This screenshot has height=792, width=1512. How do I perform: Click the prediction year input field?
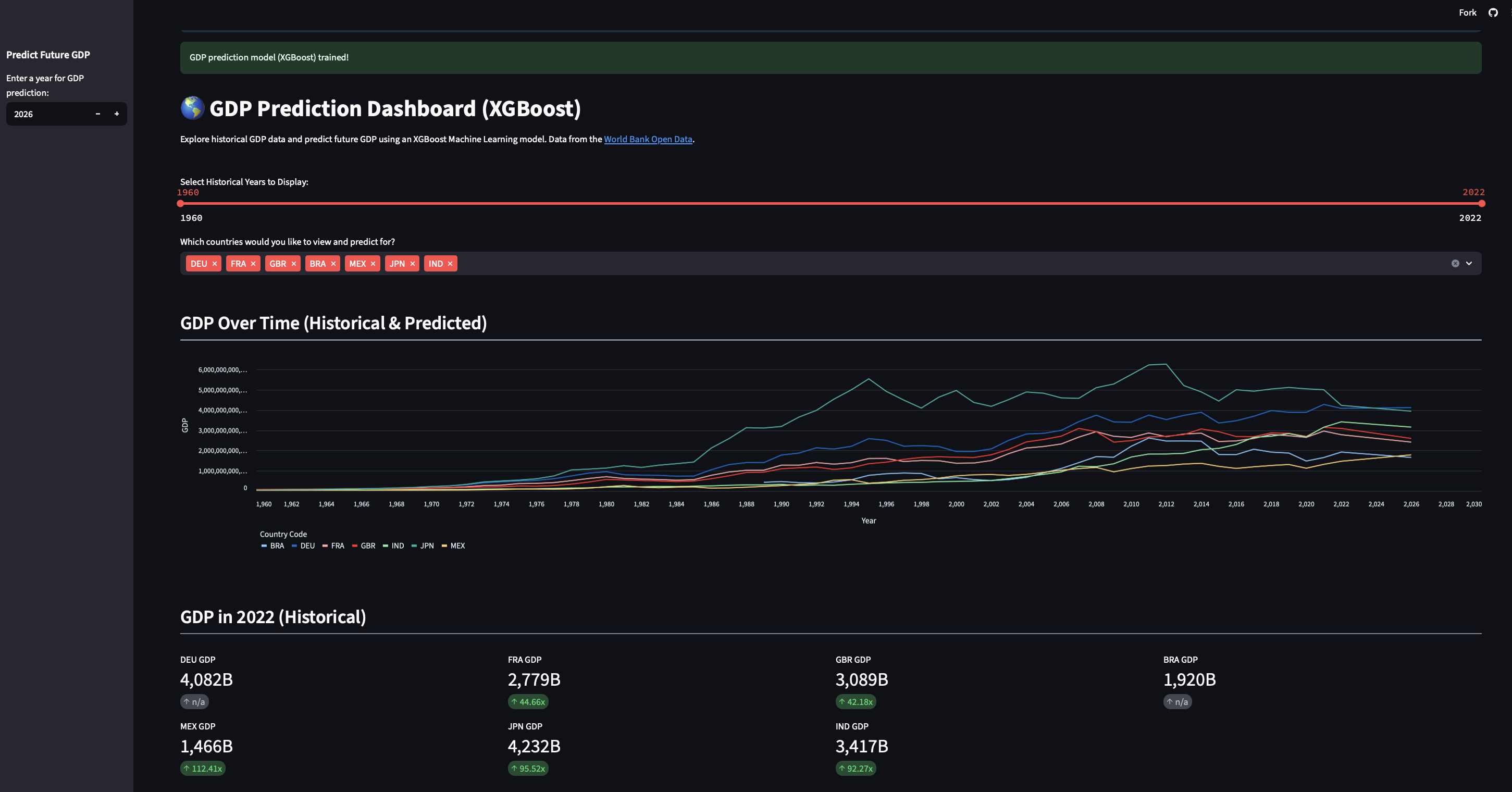(47, 114)
